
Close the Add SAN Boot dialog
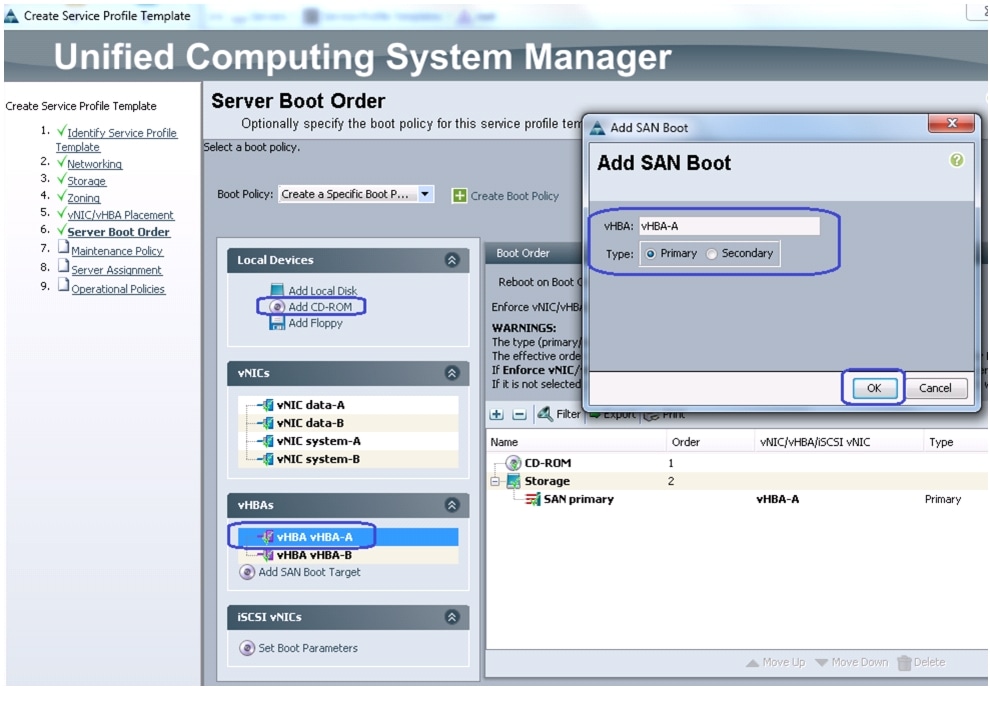tap(952, 123)
